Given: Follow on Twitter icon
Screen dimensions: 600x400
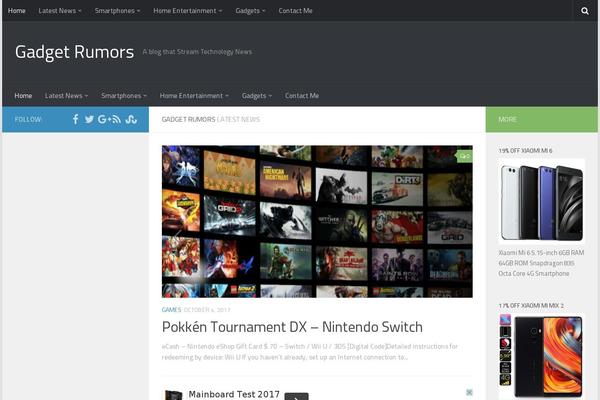Looking at the screenshot, I should coord(90,119).
